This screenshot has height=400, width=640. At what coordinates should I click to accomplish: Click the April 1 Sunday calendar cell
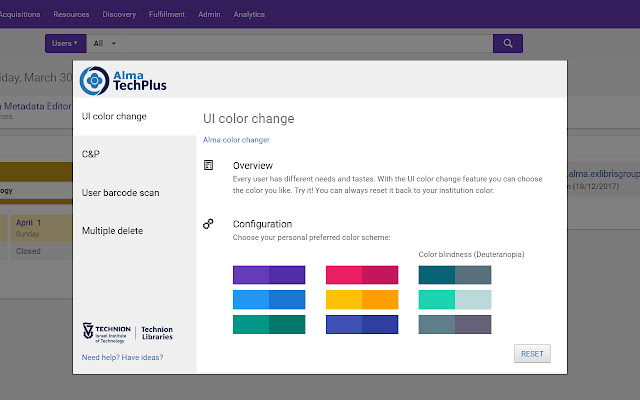[41, 228]
